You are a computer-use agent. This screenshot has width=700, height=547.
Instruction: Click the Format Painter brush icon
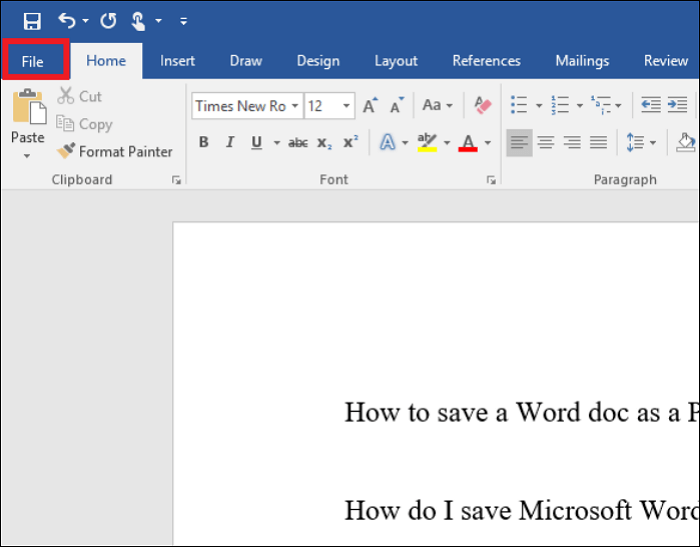coord(66,152)
